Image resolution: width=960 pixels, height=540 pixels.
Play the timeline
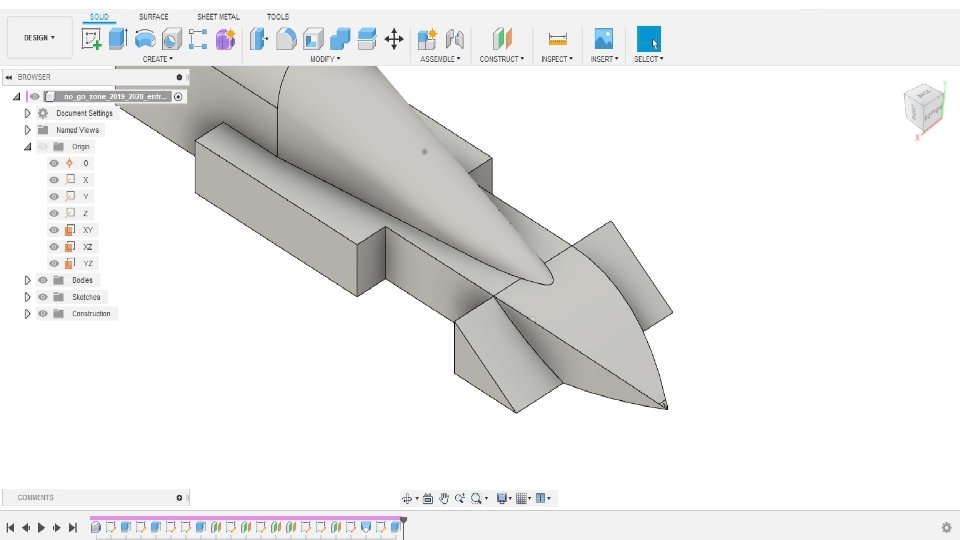pyautogui.click(x=41, y=527)
